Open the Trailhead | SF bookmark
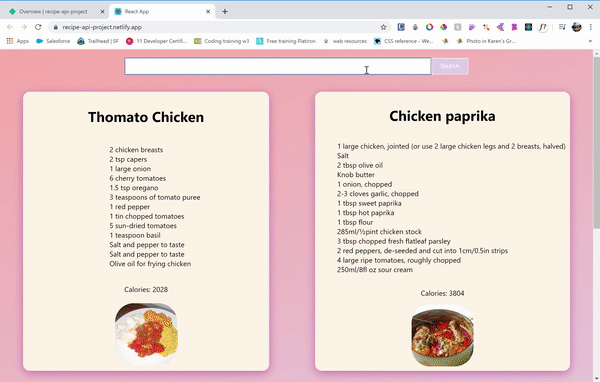Screen dimensions: 600x382 (98, 41)
